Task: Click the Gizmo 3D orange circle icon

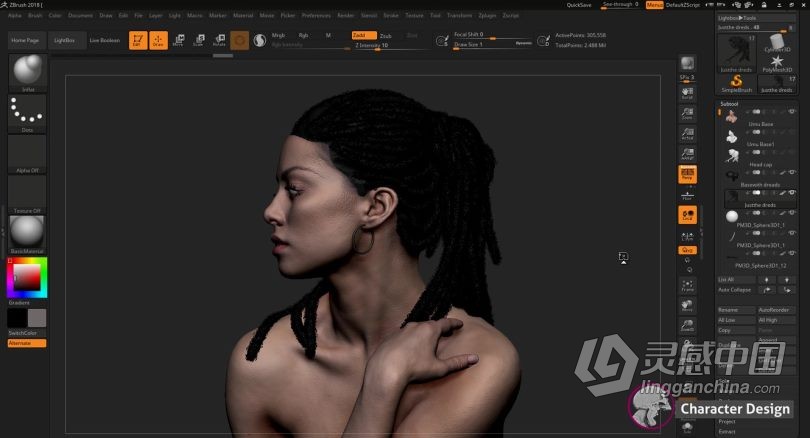Action: (x=240, y=40)
